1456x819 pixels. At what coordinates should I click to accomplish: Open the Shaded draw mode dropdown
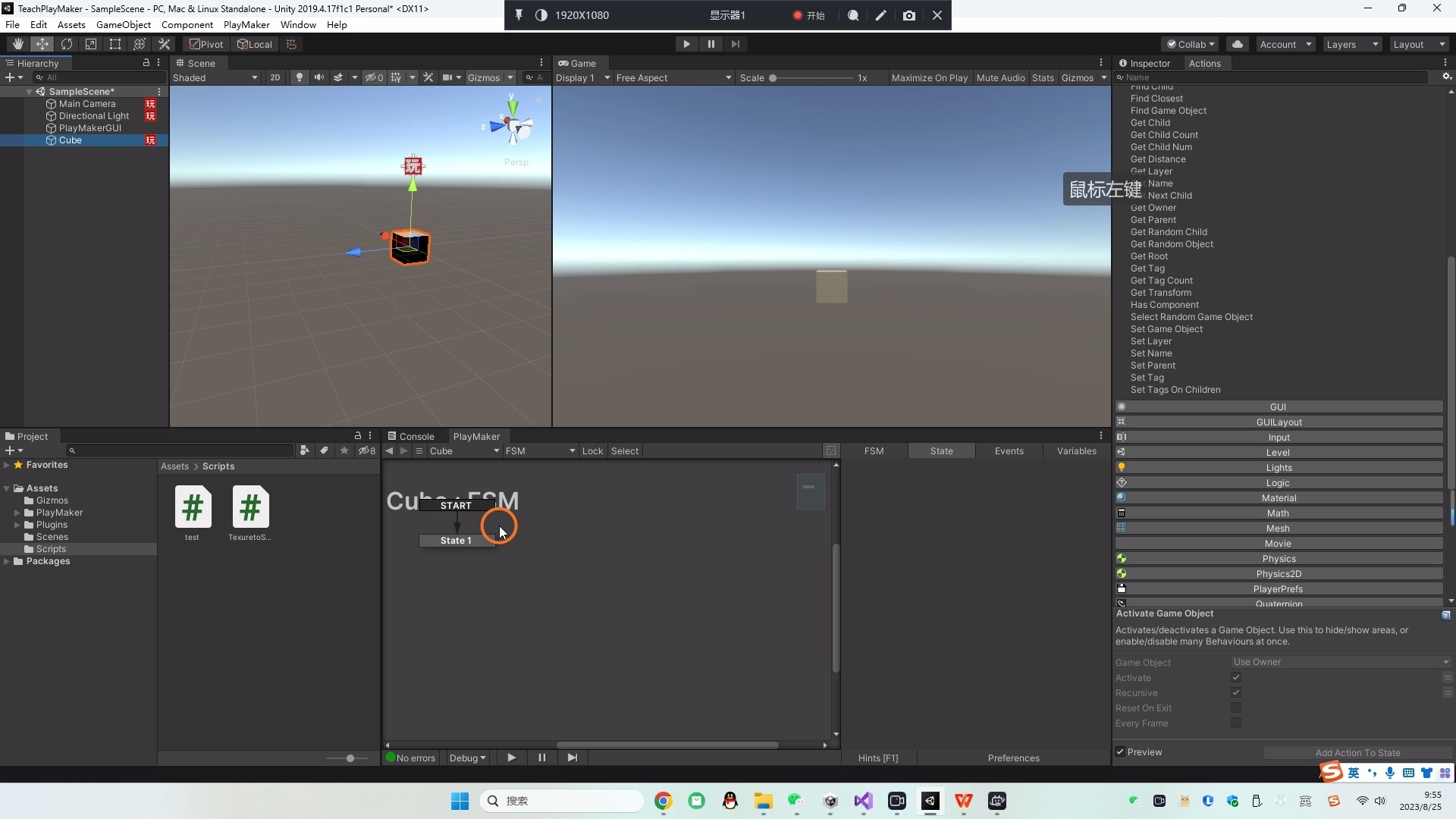pos(215,77)
